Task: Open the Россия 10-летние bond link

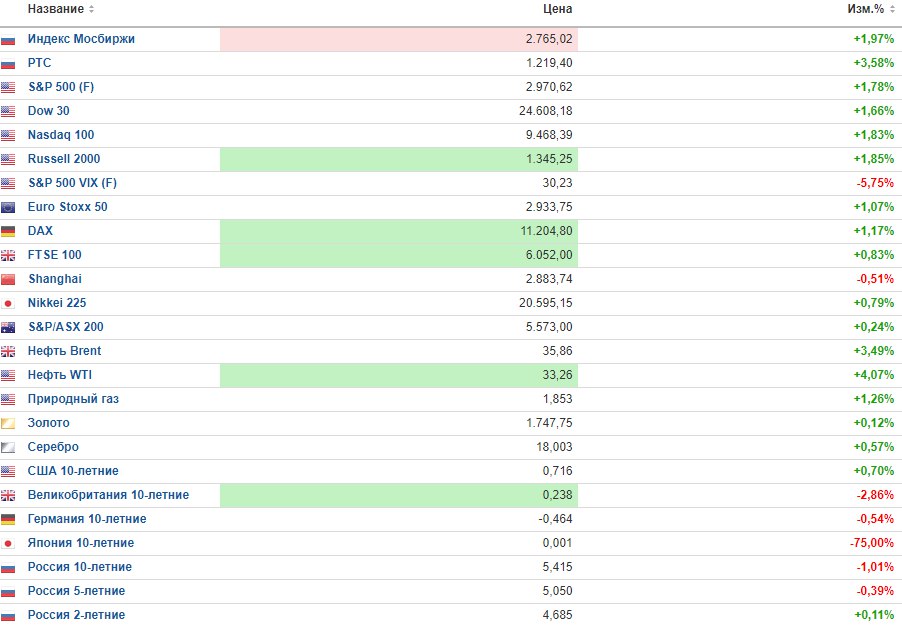Action: pyautogui.click(x=79, y=567)
